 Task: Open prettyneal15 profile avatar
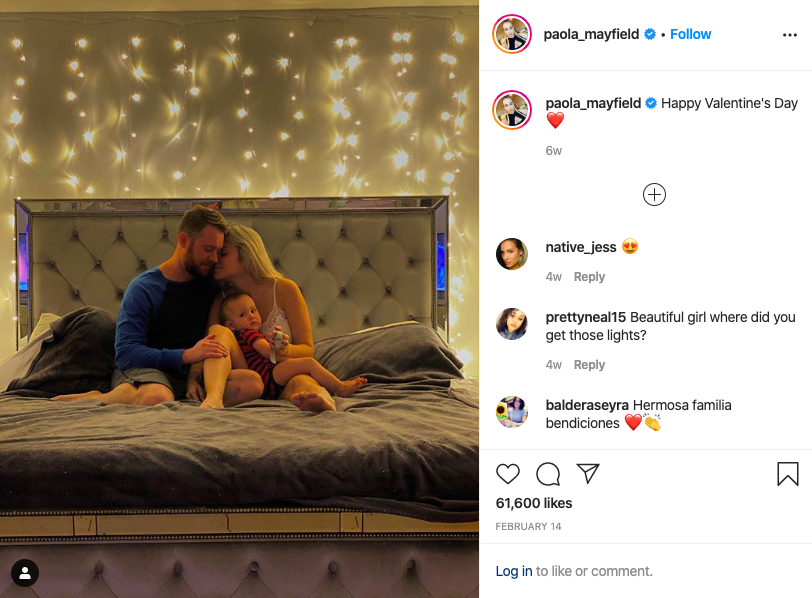tap(512, 324)
